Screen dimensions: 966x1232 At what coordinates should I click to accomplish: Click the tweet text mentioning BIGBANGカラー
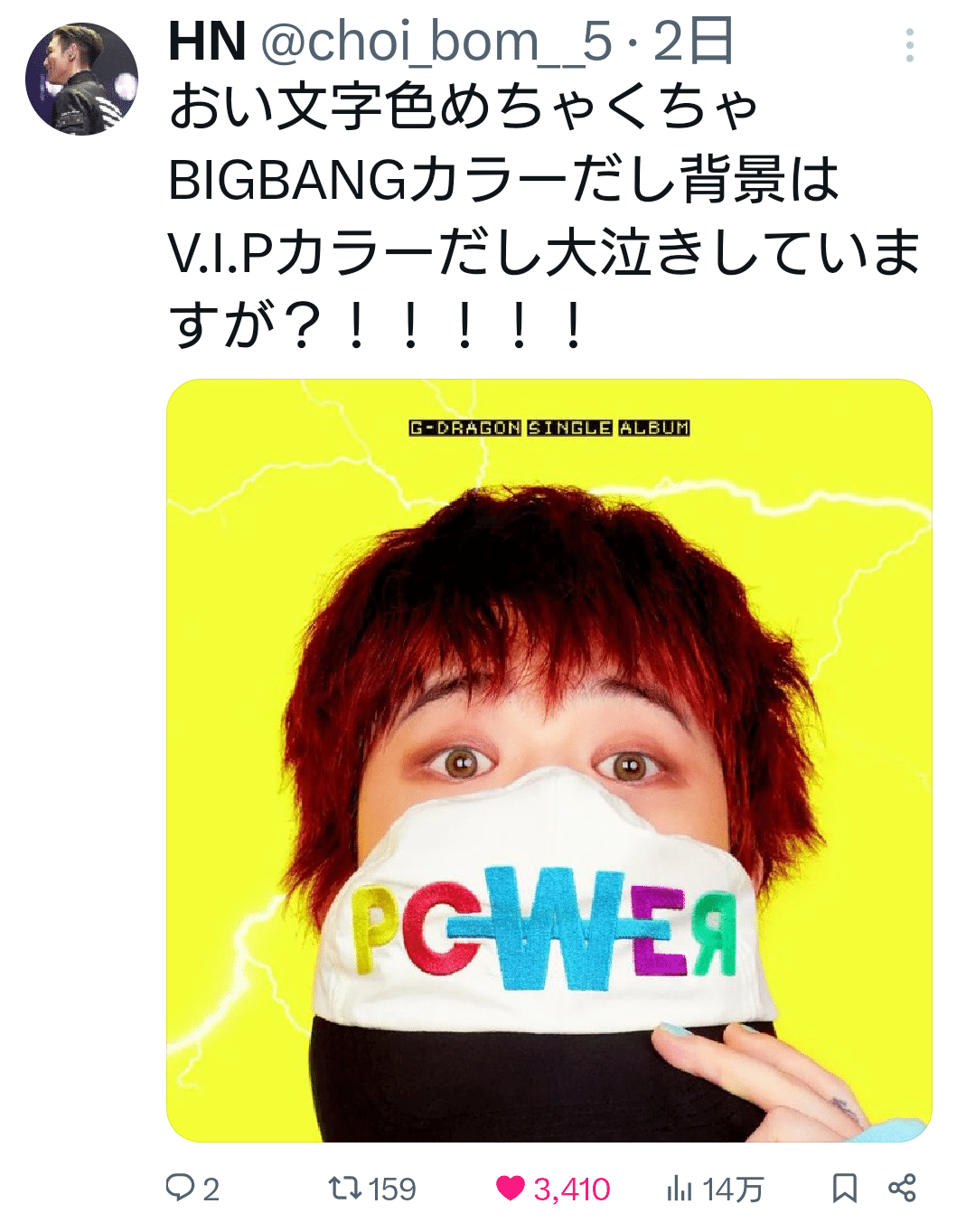pos(503,179)
